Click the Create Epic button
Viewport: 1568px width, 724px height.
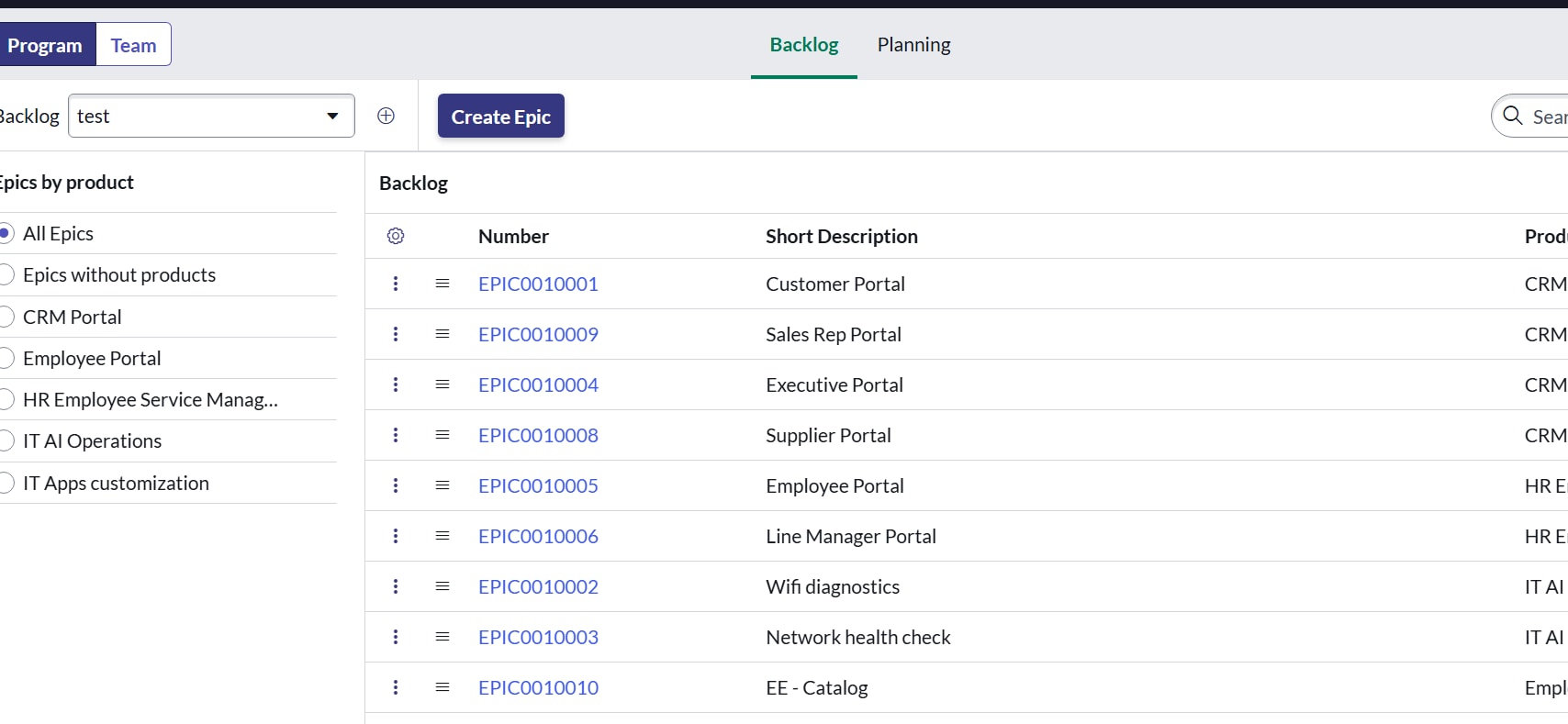pos(500,117)
